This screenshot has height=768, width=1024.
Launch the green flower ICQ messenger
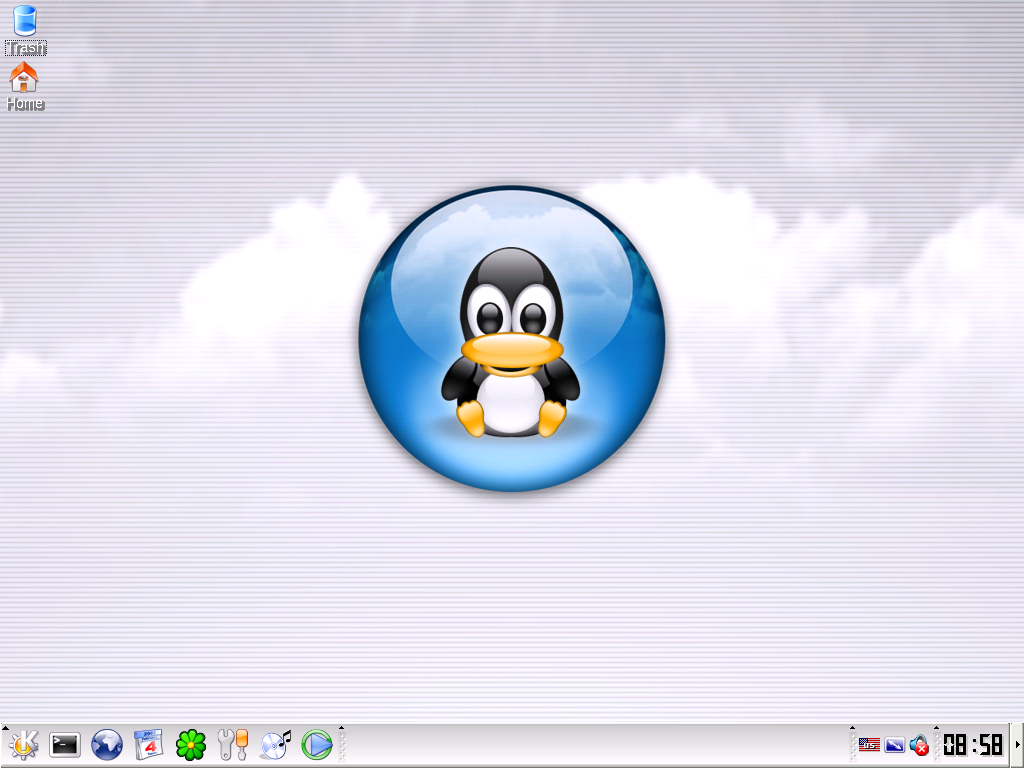point(190,744)
